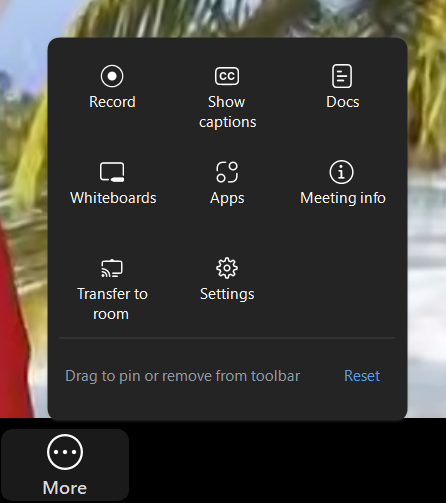446x503 pixels.
Task: Open Settings gear in the menu
Action: click(227, 268)
